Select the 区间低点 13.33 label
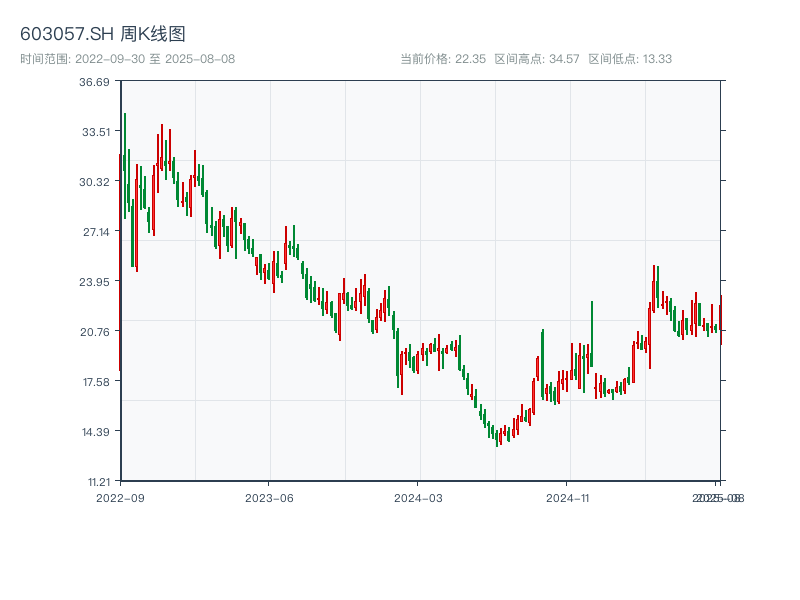 630,59
